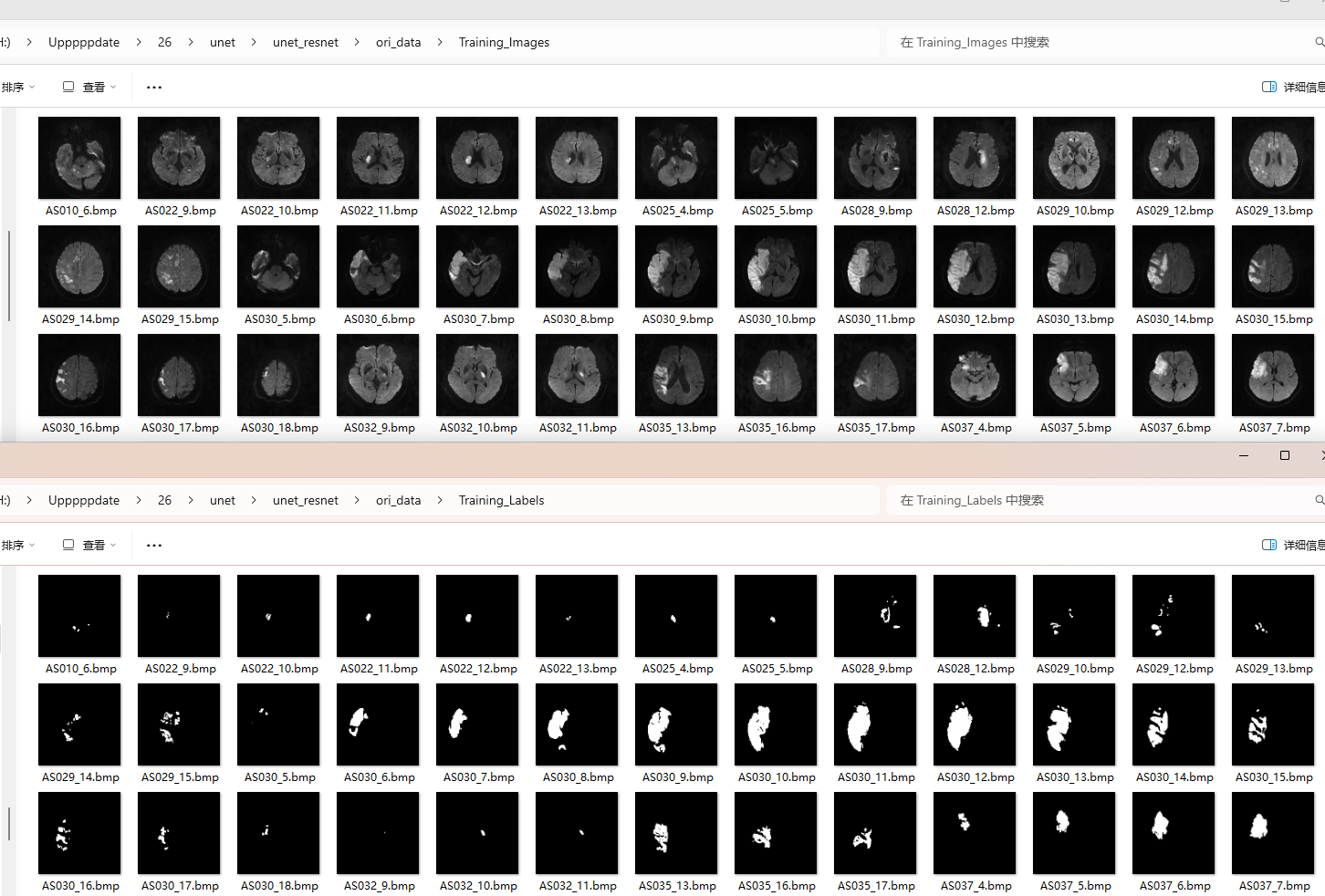Viewport: 1325px width, 896px height.
Task: Click Training_Images segment in the upper breadcrumb
Action: point(505,42)
